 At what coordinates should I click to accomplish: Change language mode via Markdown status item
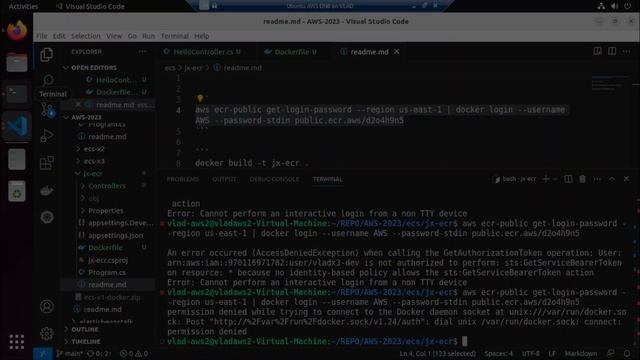pyautogui.click(x=581, y=353)
